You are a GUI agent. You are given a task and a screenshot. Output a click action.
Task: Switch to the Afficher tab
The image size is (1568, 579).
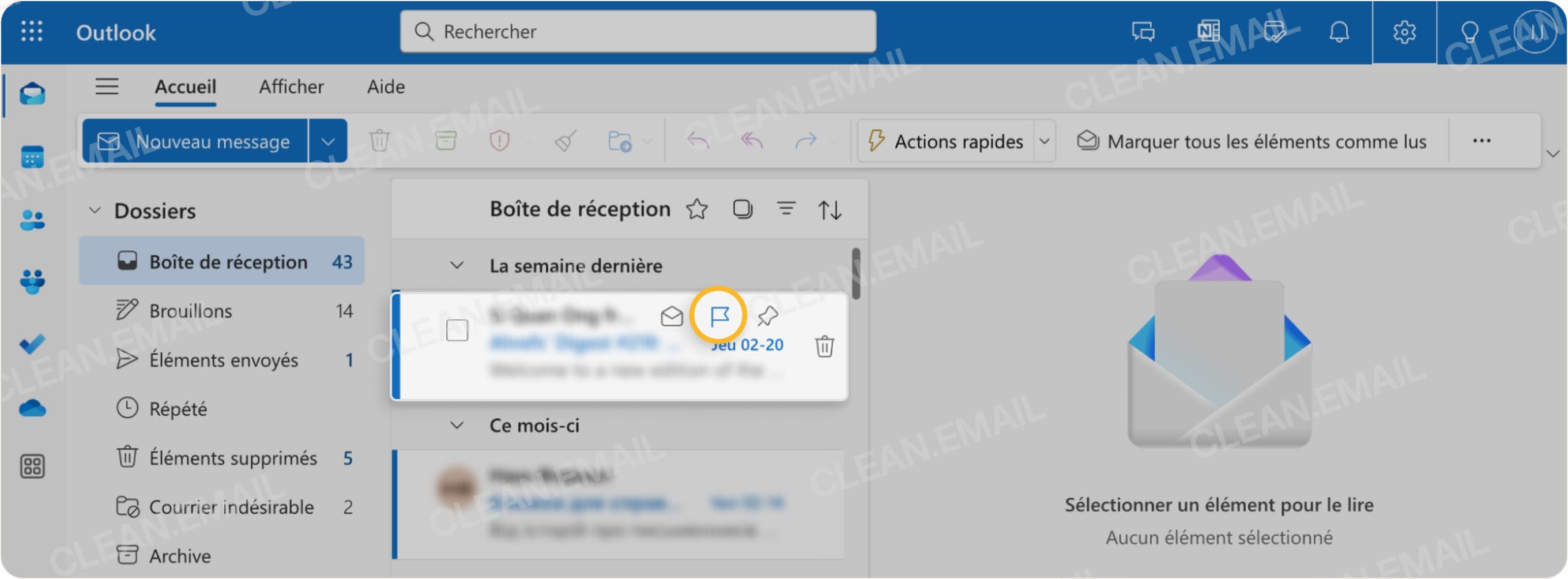292,87
